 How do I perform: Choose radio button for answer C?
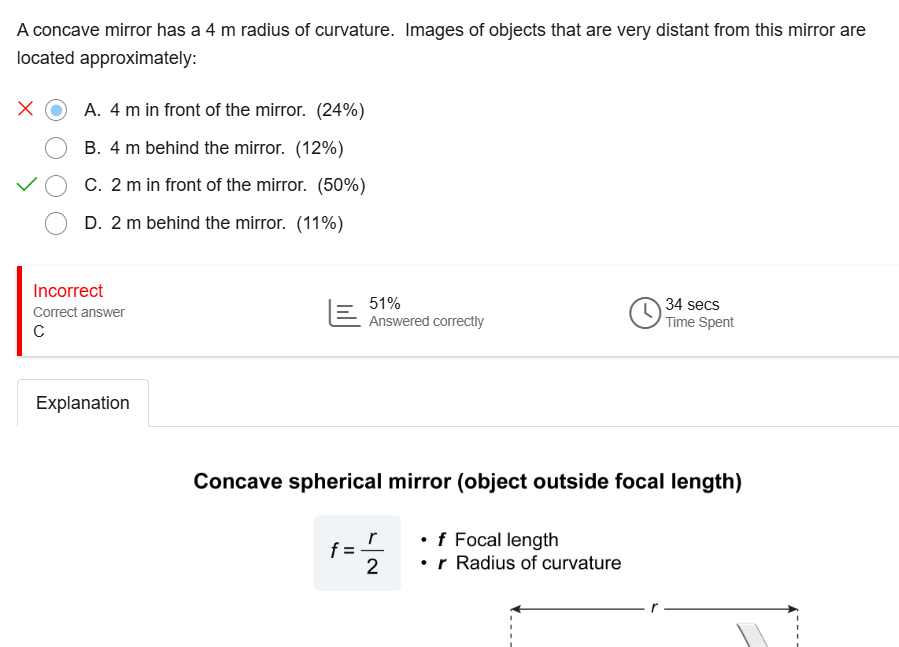(56, 185)
